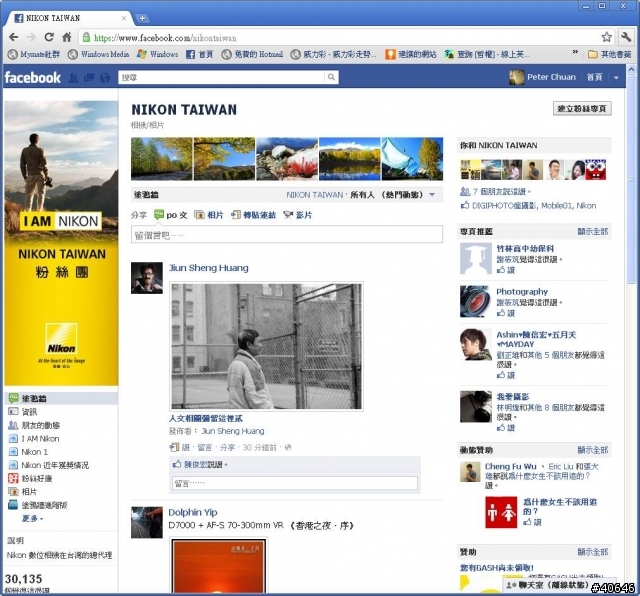Open Facebook 首頁 bookmark

(x=200, y=54)
